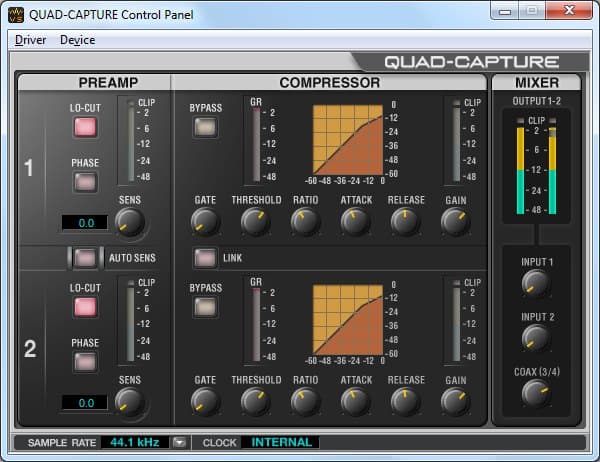Click channel 2 GATE knob
The image size is (600, 462).
click(x=205, y=402)
